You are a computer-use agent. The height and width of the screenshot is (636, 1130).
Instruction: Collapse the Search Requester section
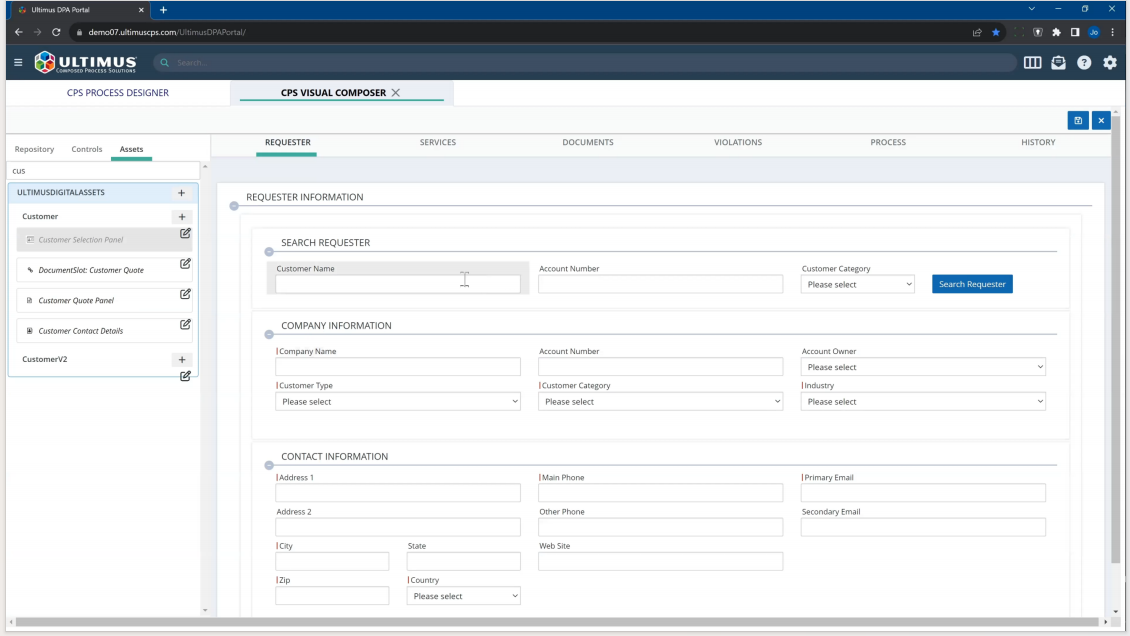(269, 252)
